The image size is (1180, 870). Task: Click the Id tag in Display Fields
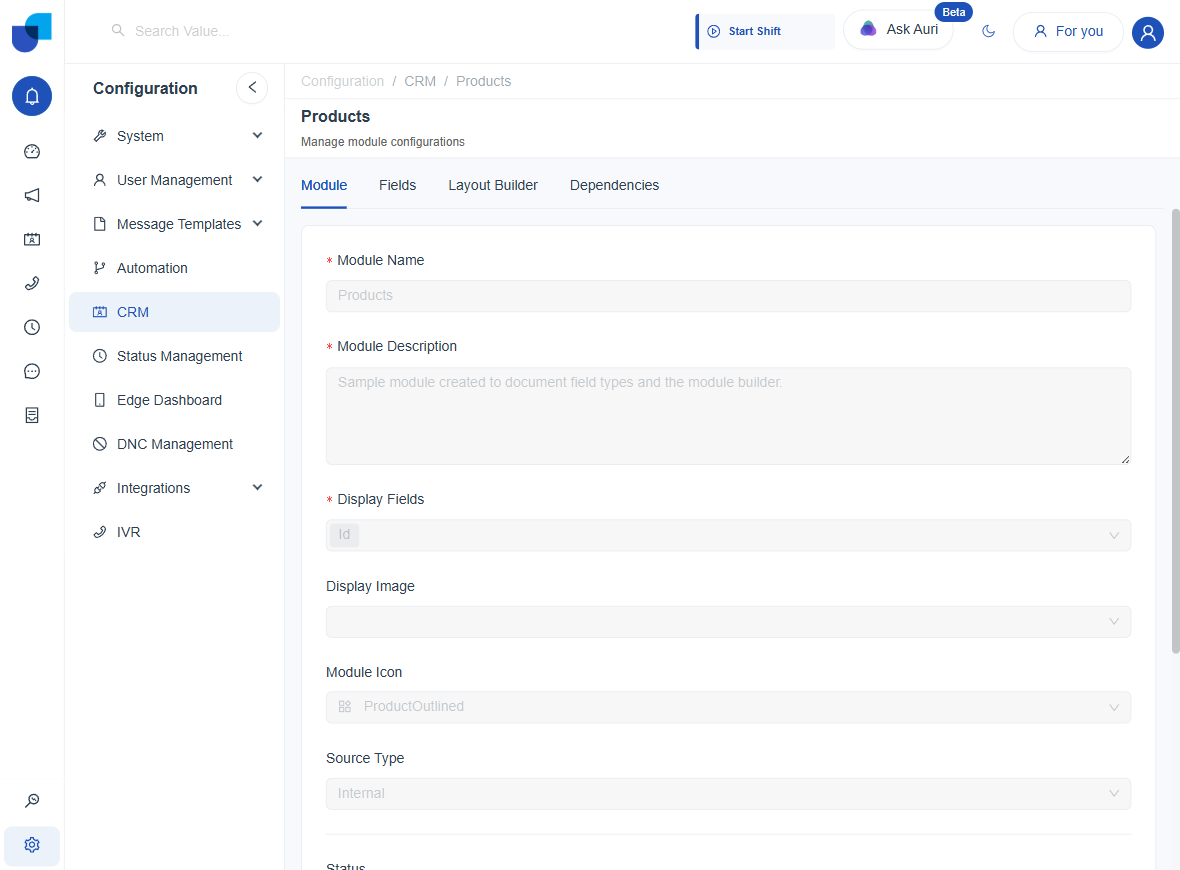coord(344,535)
